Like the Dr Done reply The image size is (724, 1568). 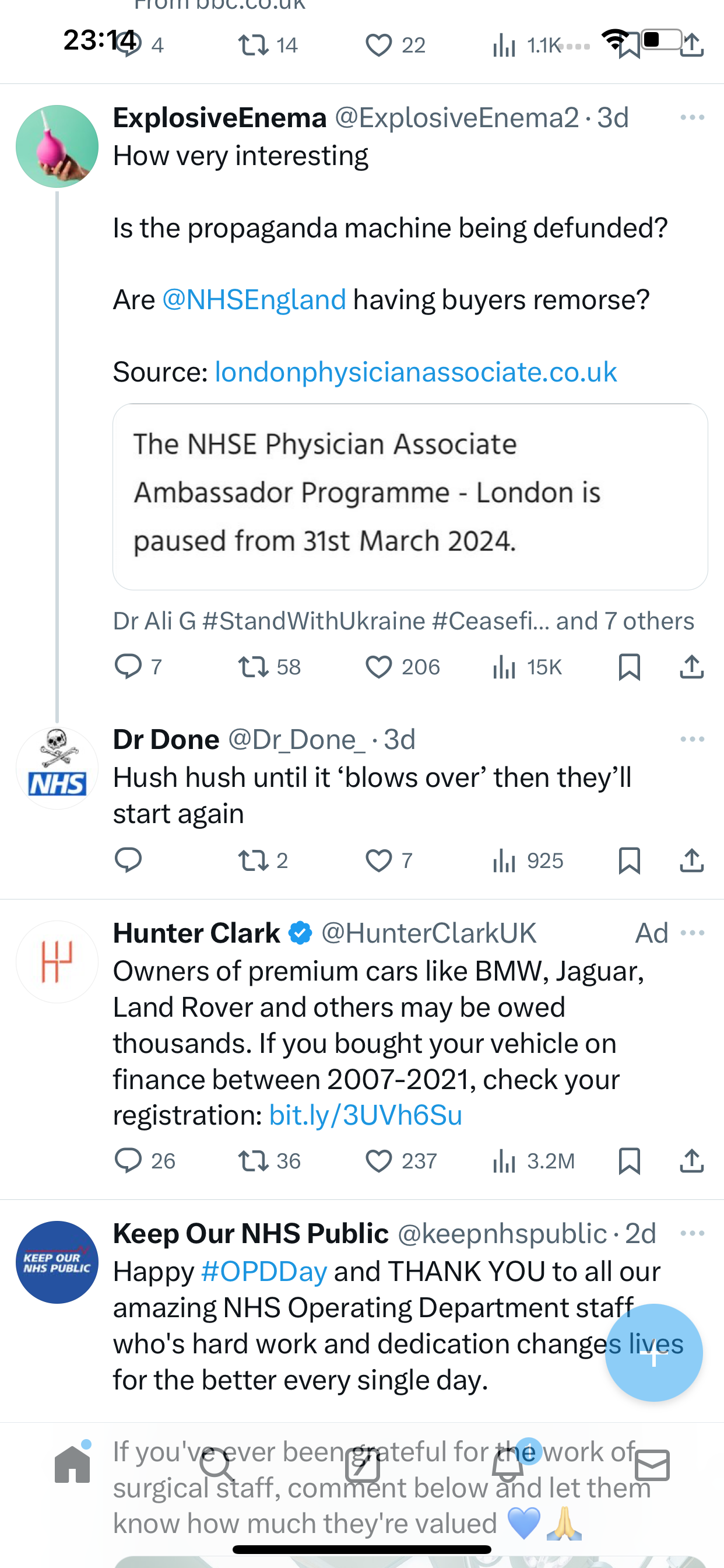[378, 860]
